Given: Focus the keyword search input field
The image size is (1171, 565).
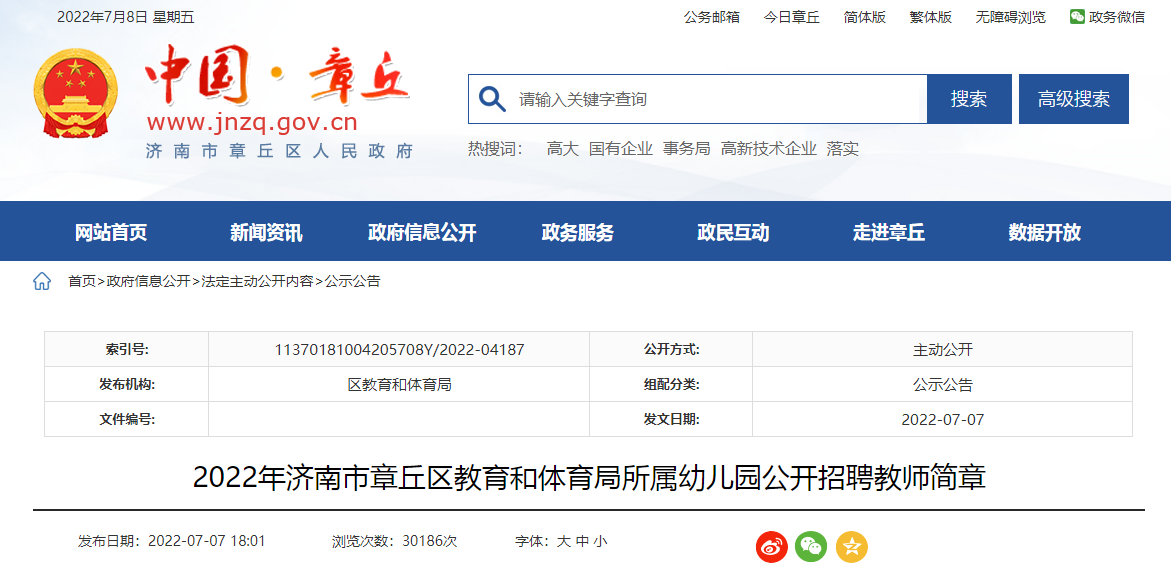Looking at the screenshot, I should (x=698, y=99).
